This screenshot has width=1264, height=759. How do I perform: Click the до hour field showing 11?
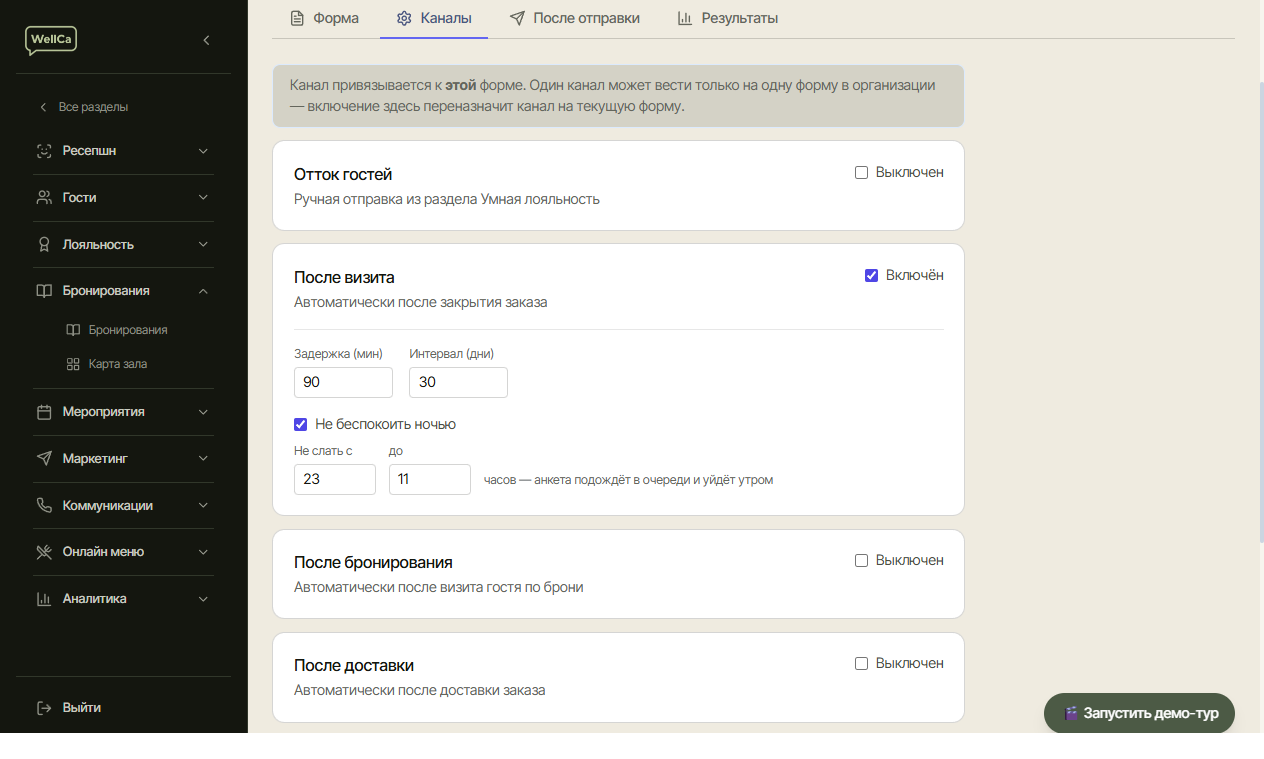[429, 480]
